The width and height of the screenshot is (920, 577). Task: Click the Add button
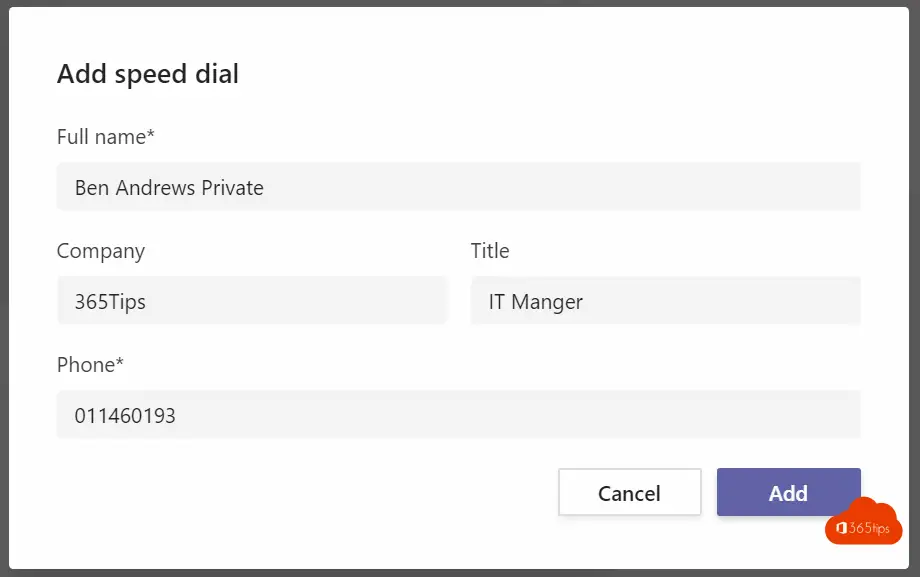[789, 492]
